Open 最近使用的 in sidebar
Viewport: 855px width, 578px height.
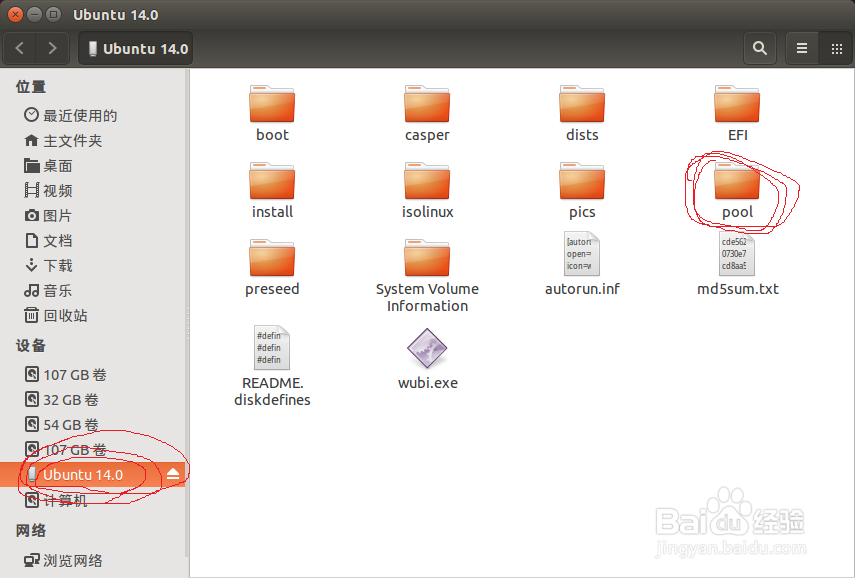point(71,115)
